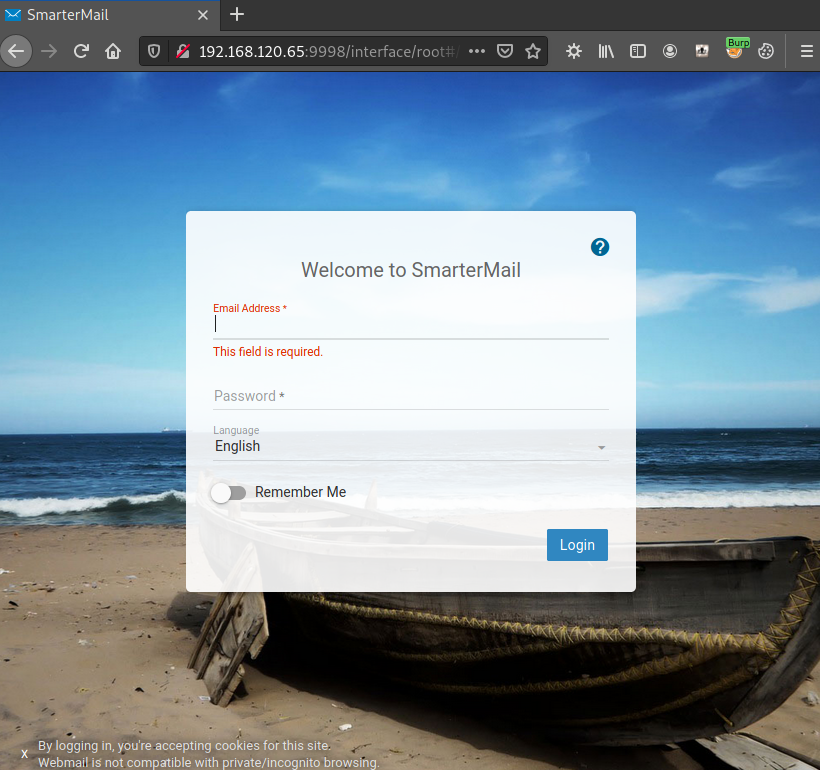Click the browser forward arrow button
Screen dimensions: 820x770
point(49,51)
